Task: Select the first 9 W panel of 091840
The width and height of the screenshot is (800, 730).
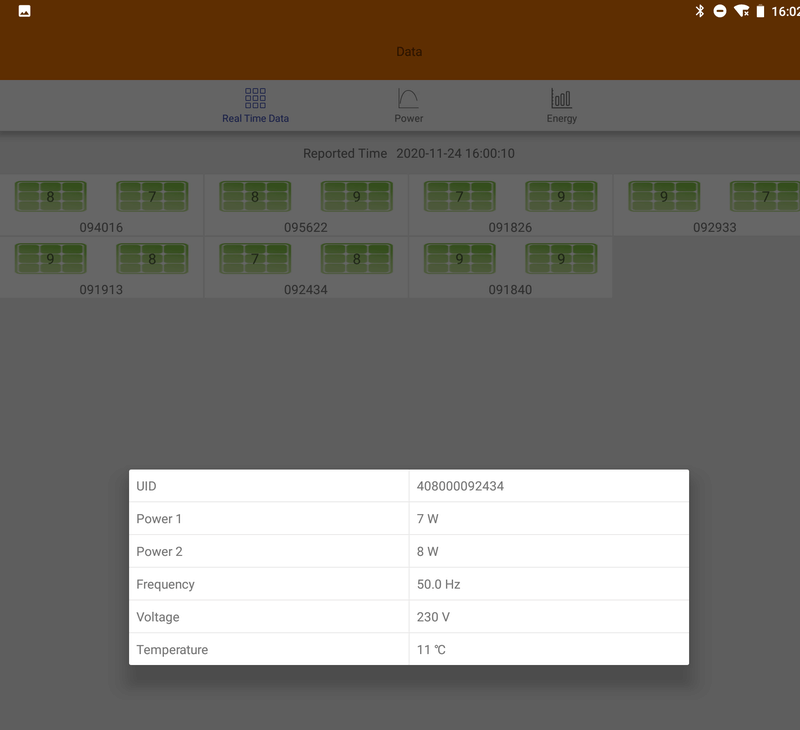Action: 460,259
